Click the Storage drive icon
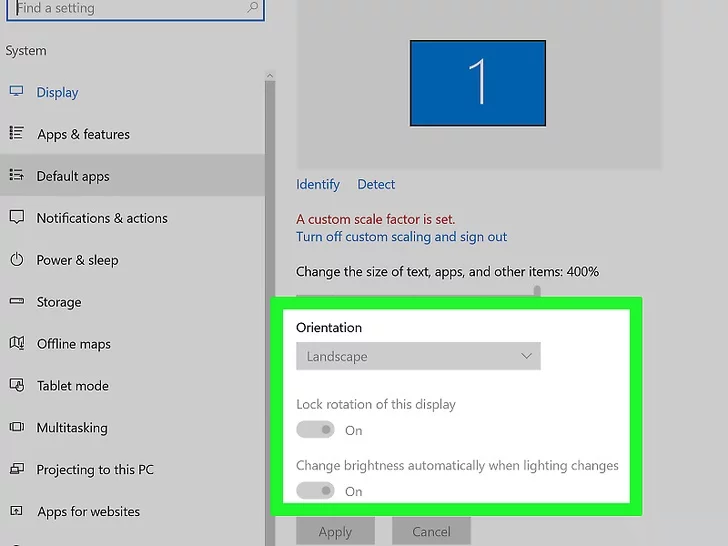This screenshot has width=728, height=546. click(x=16, y=301)
